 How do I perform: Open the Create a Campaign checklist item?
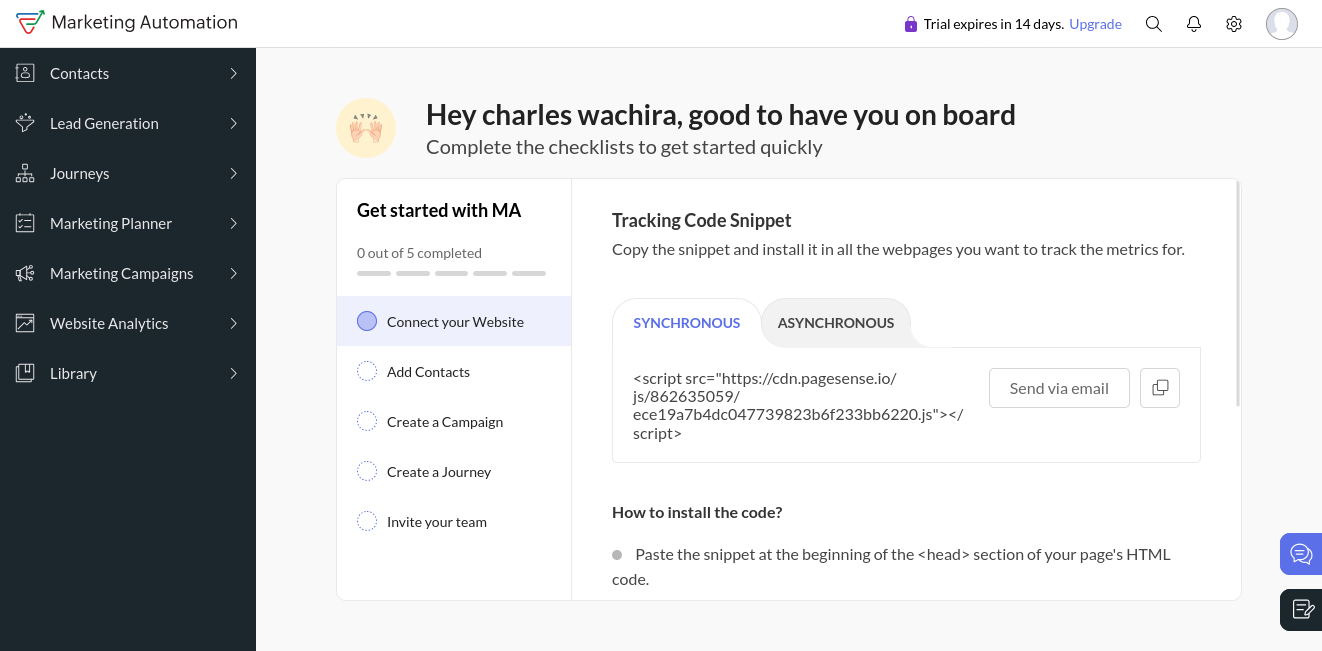point(454,421)
